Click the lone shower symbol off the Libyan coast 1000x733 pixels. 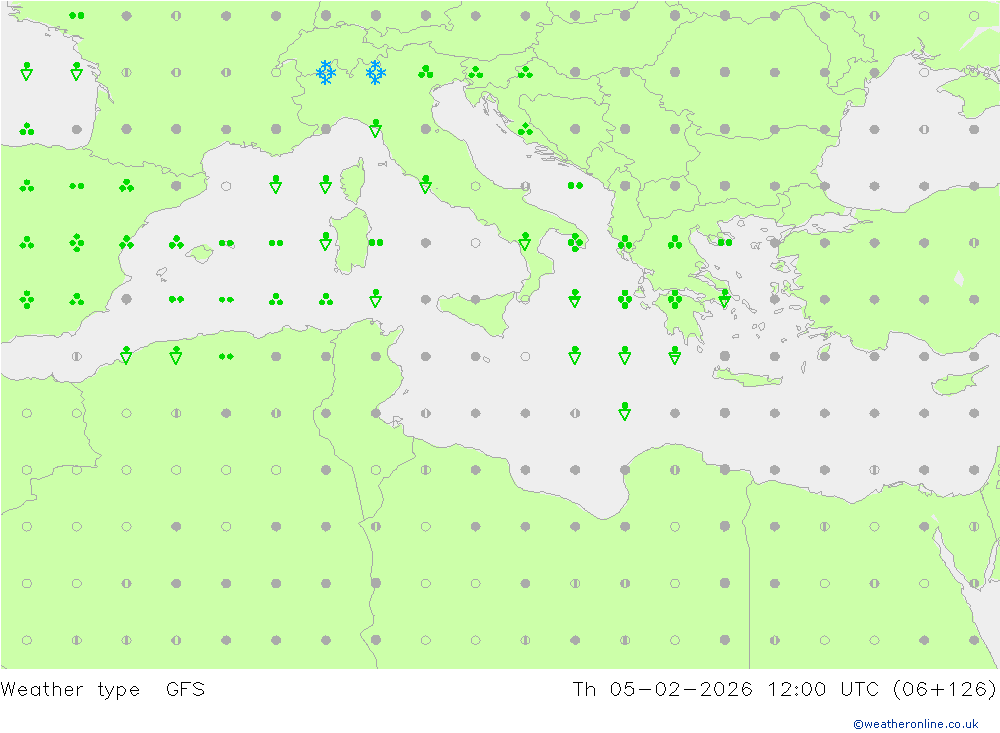(x=625, y=411)
